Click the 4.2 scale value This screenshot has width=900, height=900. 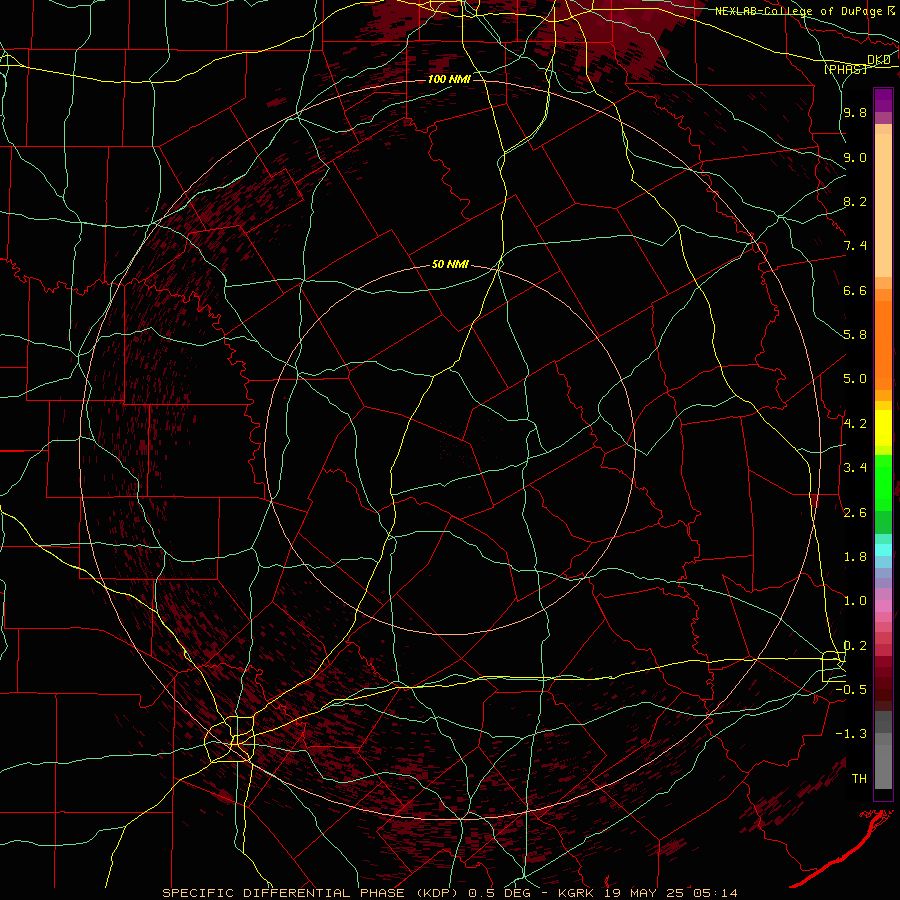click(855, 424)
